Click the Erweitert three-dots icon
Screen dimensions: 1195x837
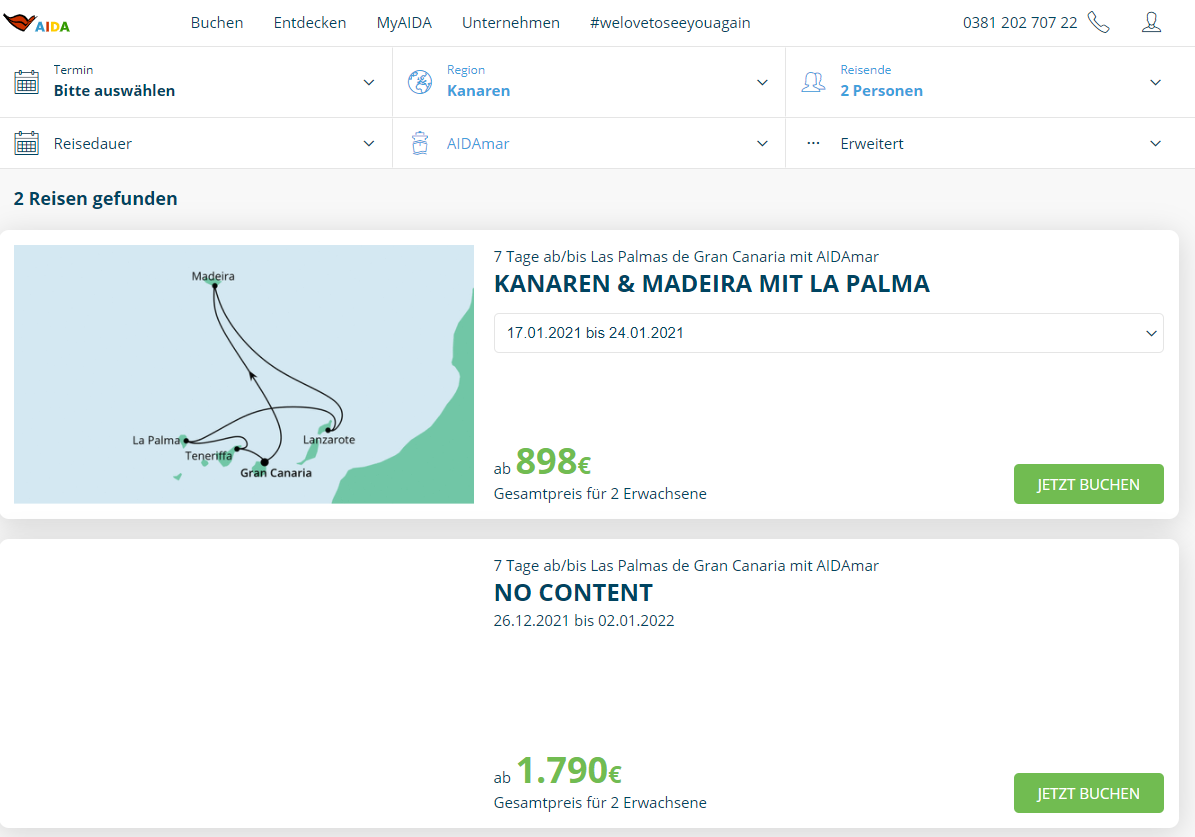pos(813,143)
